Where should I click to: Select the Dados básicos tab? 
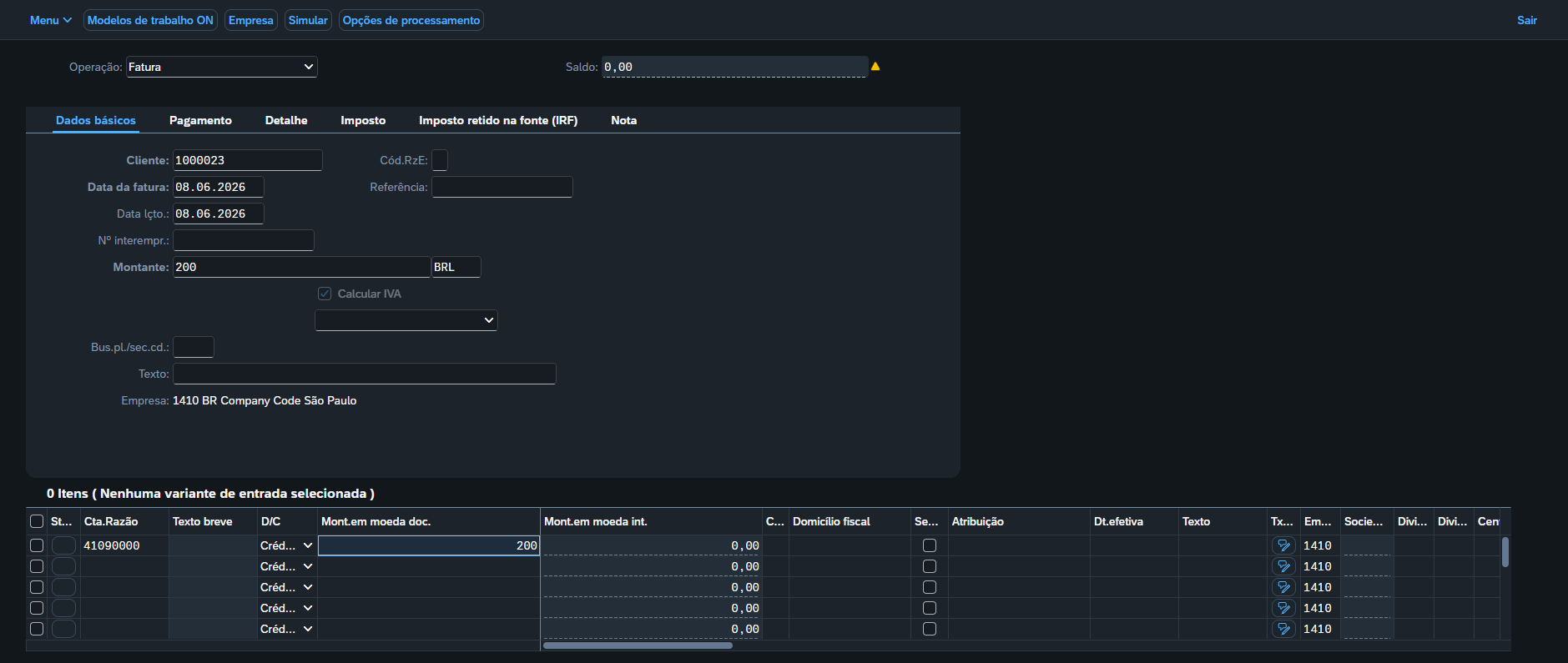pyautogui.click(x=96, y=120)
